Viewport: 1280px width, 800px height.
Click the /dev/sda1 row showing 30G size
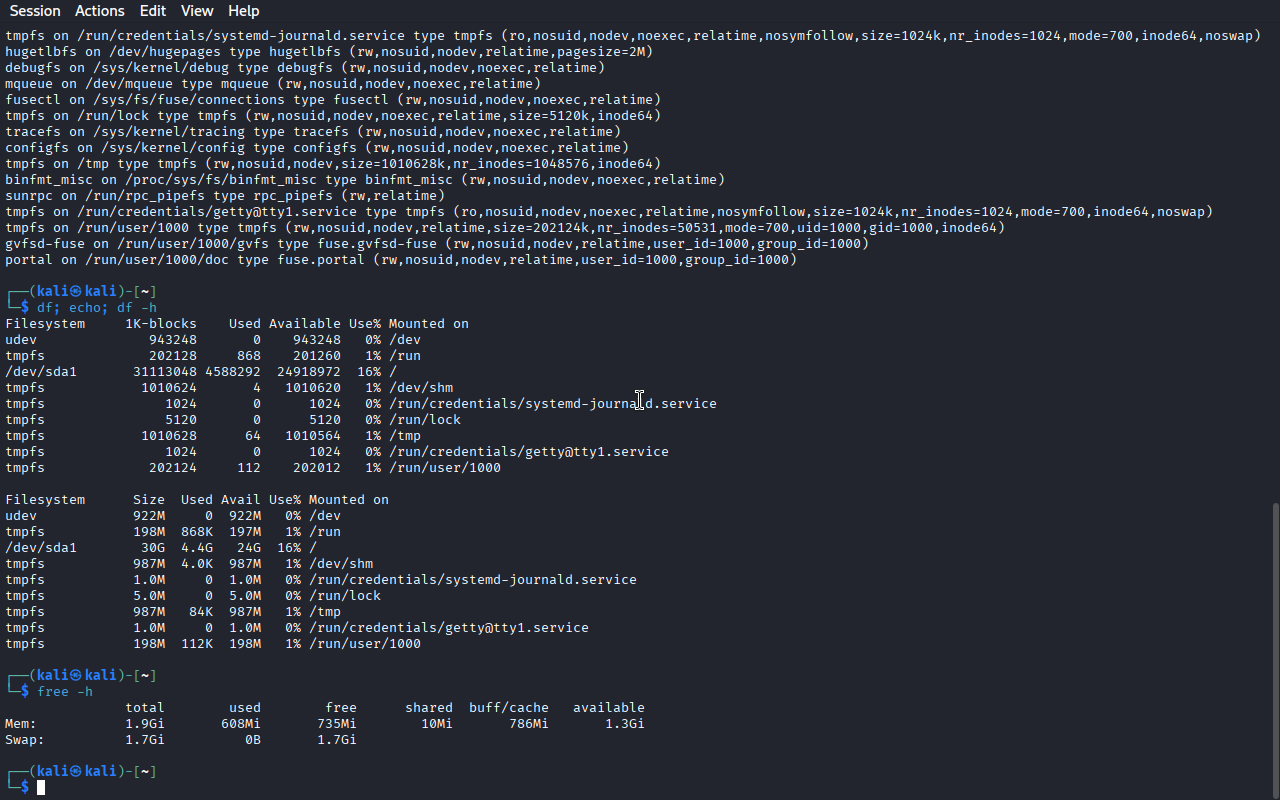[x=161, y=548]
